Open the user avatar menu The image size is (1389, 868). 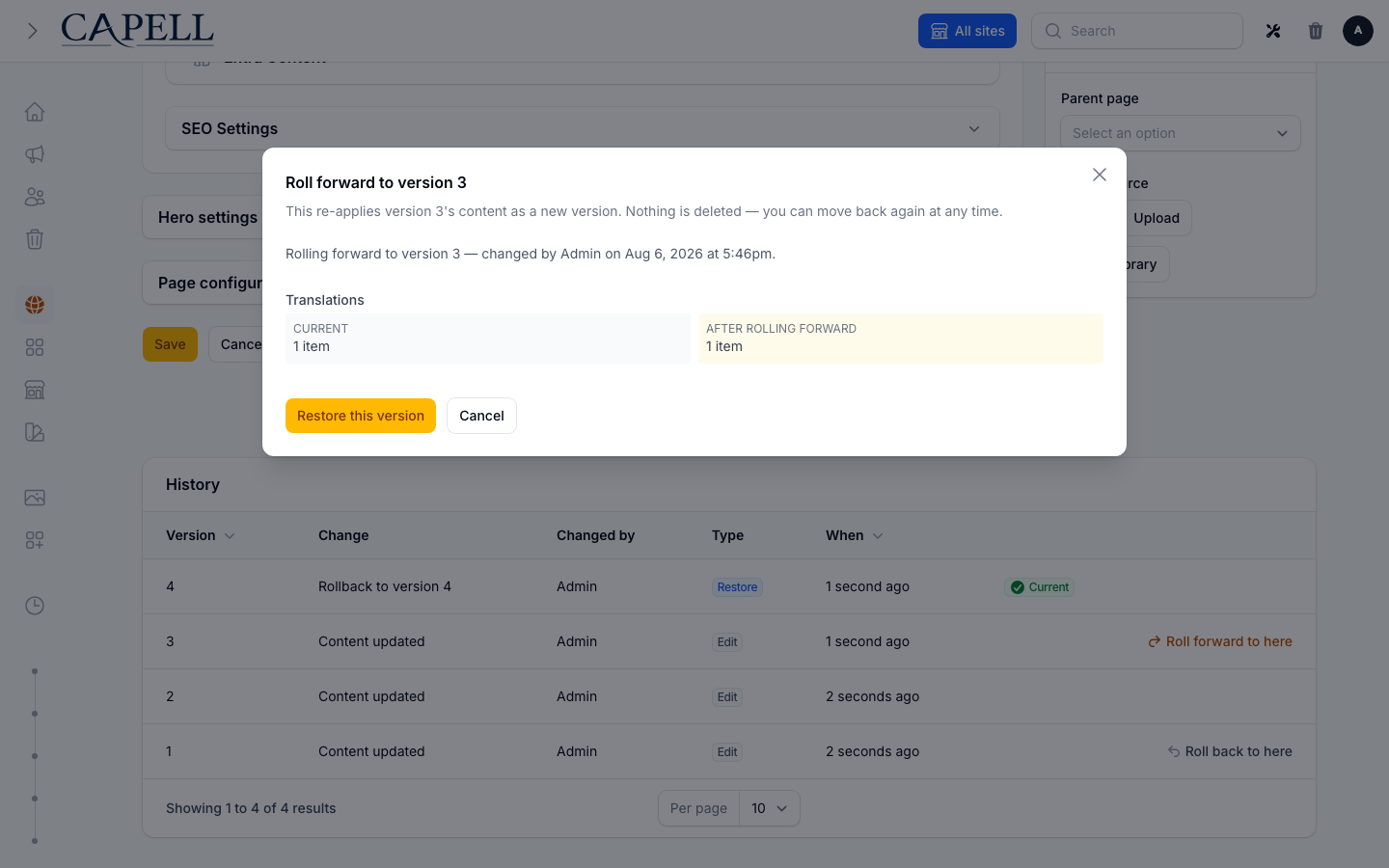(x=1358, y=31)
